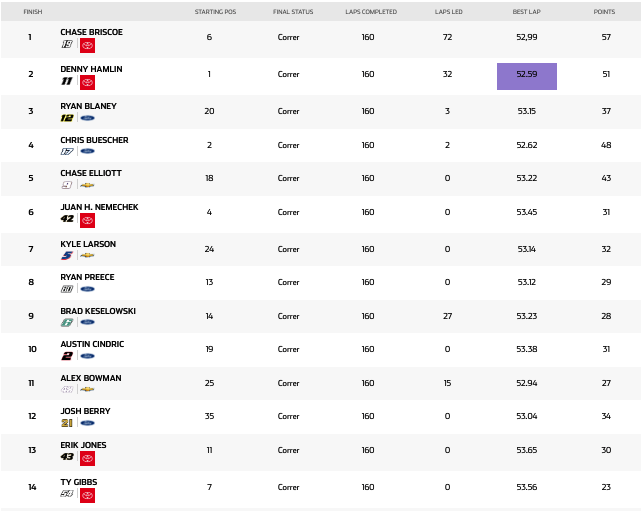Click Denny Hamlin's number 11 car icon

click(67, 82)
